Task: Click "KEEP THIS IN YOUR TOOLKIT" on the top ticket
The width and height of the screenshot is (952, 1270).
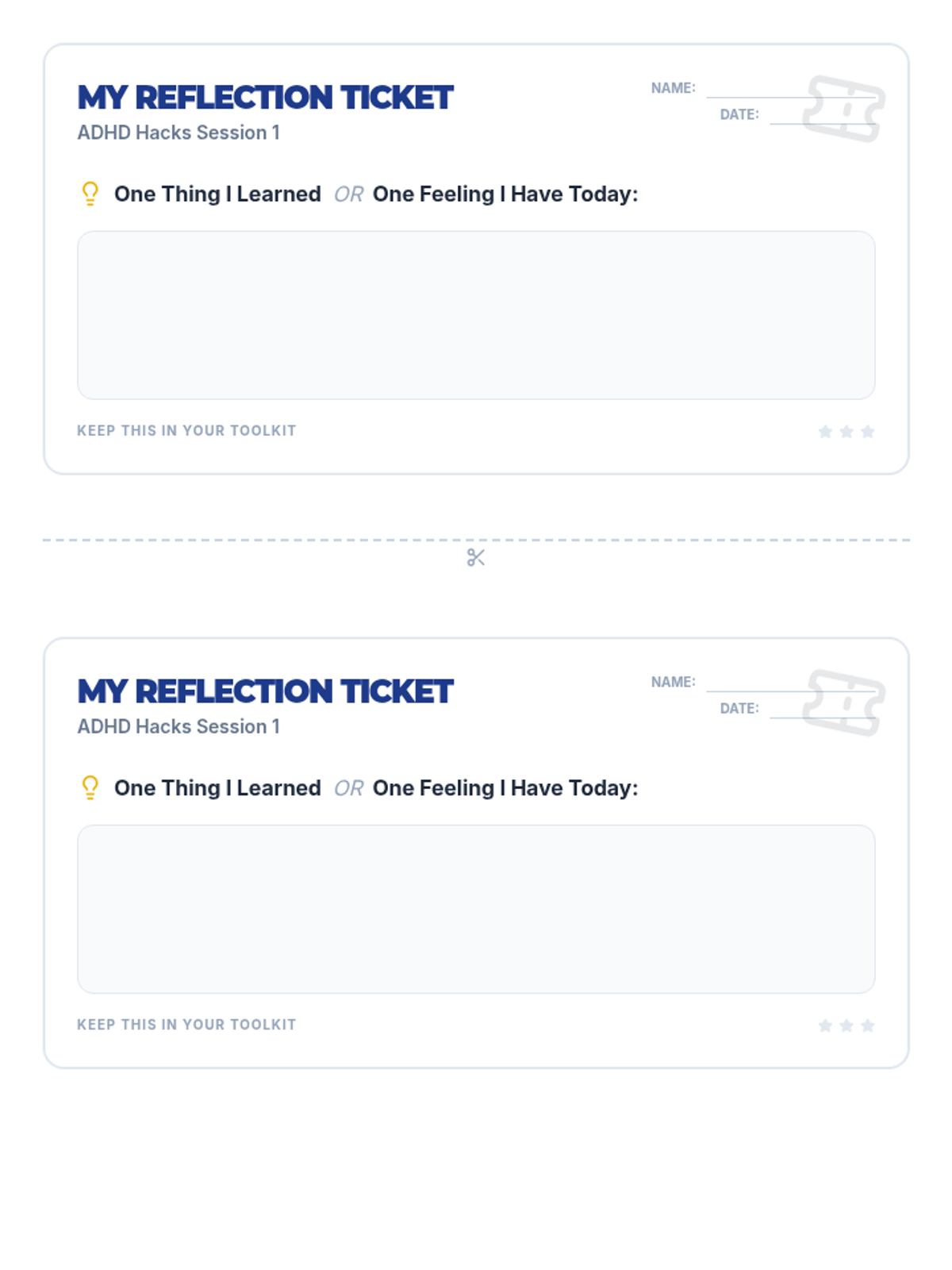Action: (x=186, y=431)
